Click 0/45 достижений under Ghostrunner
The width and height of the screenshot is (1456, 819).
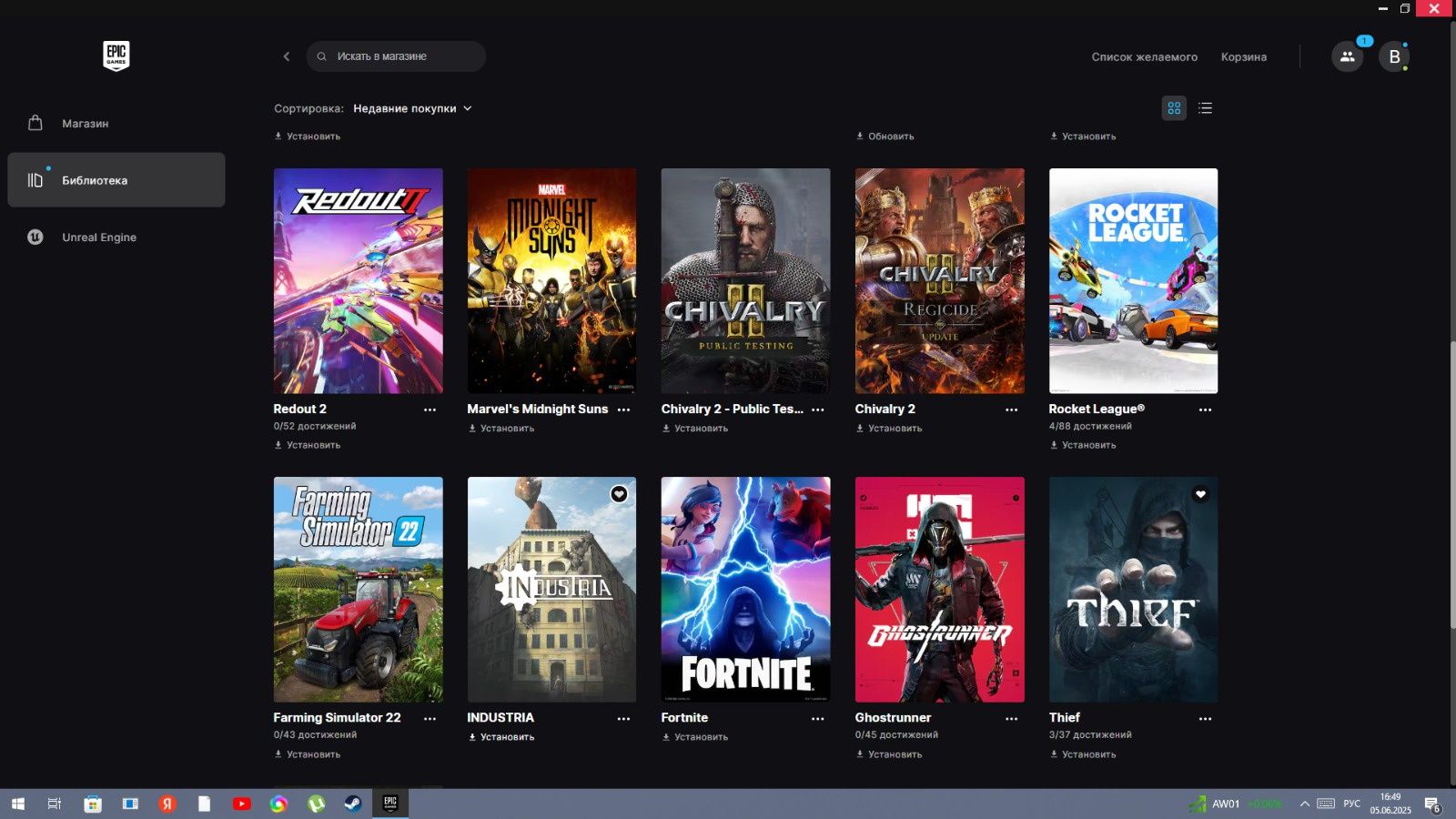(896, 735)
